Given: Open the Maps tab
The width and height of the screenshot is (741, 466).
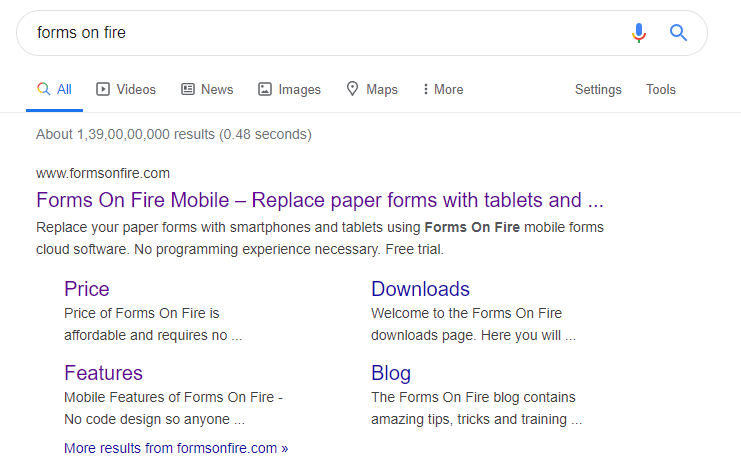Looking at the screenshot, I should pyautogui.click(x=372, y=89).
